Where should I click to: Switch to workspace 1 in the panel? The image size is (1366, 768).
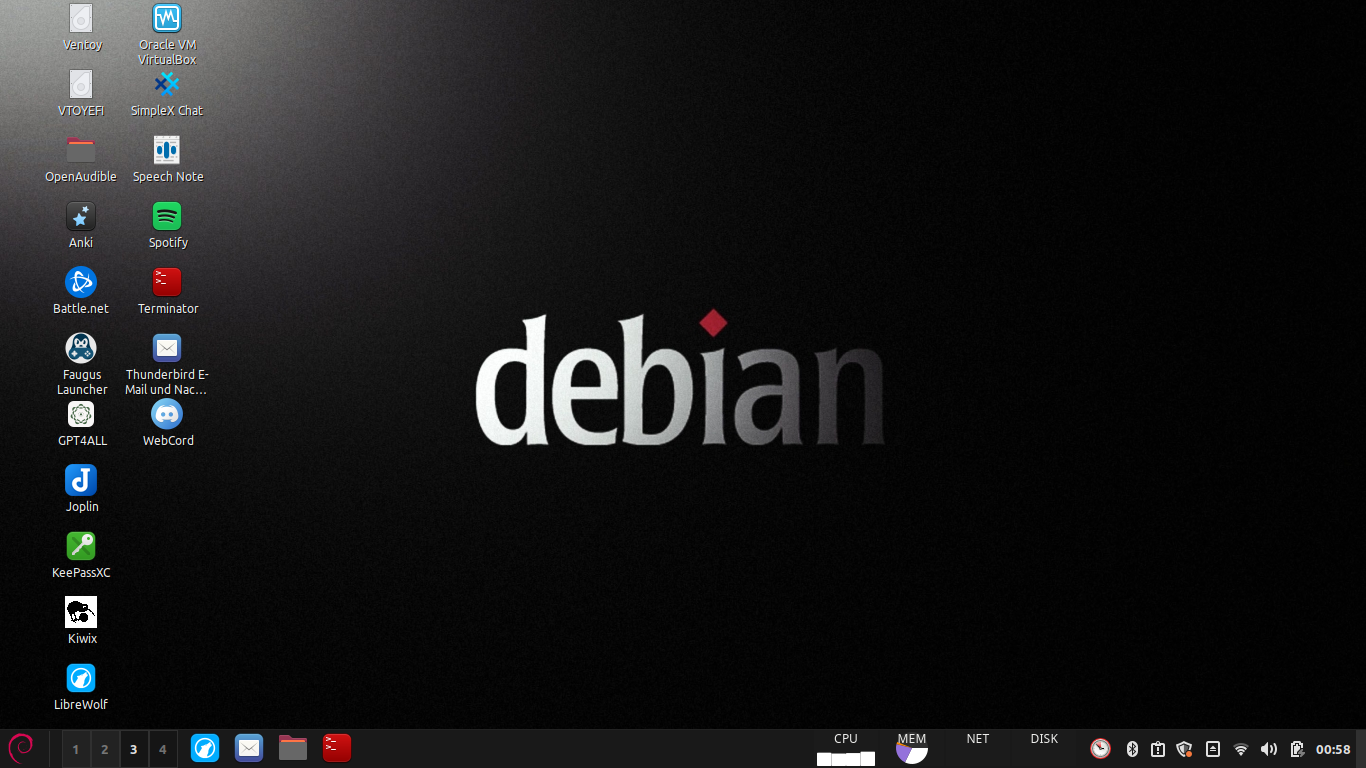coord(75,749)
